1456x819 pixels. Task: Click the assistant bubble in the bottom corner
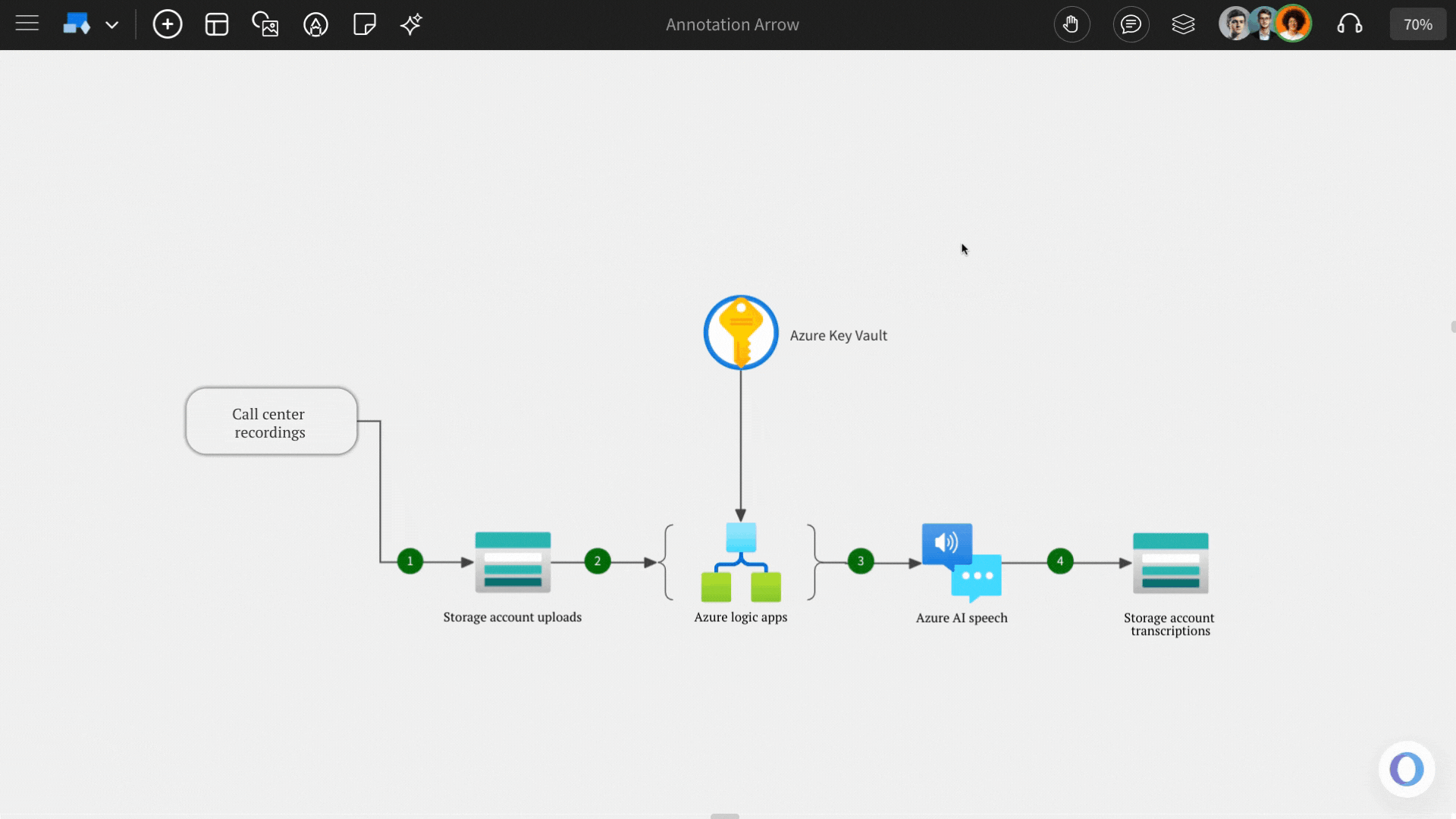[x=1406, y=769]
